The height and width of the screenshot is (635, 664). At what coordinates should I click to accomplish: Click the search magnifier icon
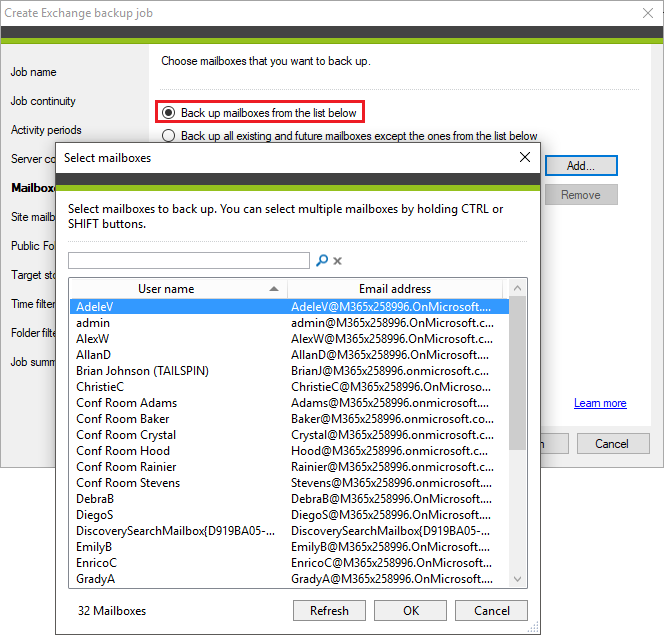(322, 260)
